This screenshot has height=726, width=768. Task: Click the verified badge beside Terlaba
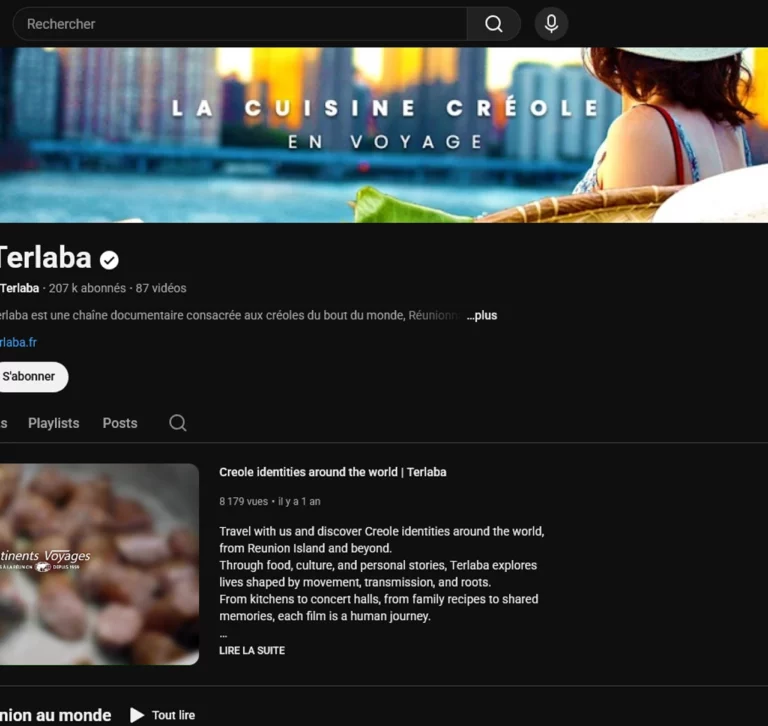109,260
